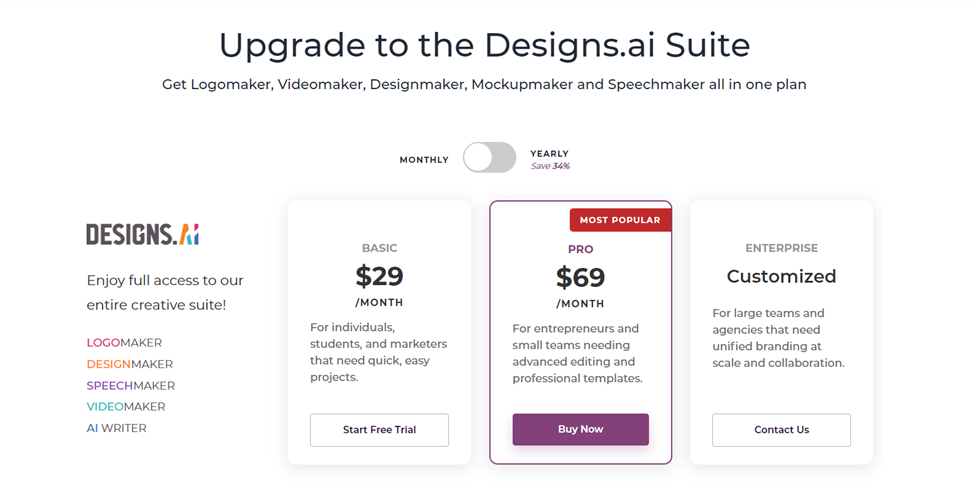The image size is (975, 483).
Task: Click Start Free Trial button
Action: 379,430
